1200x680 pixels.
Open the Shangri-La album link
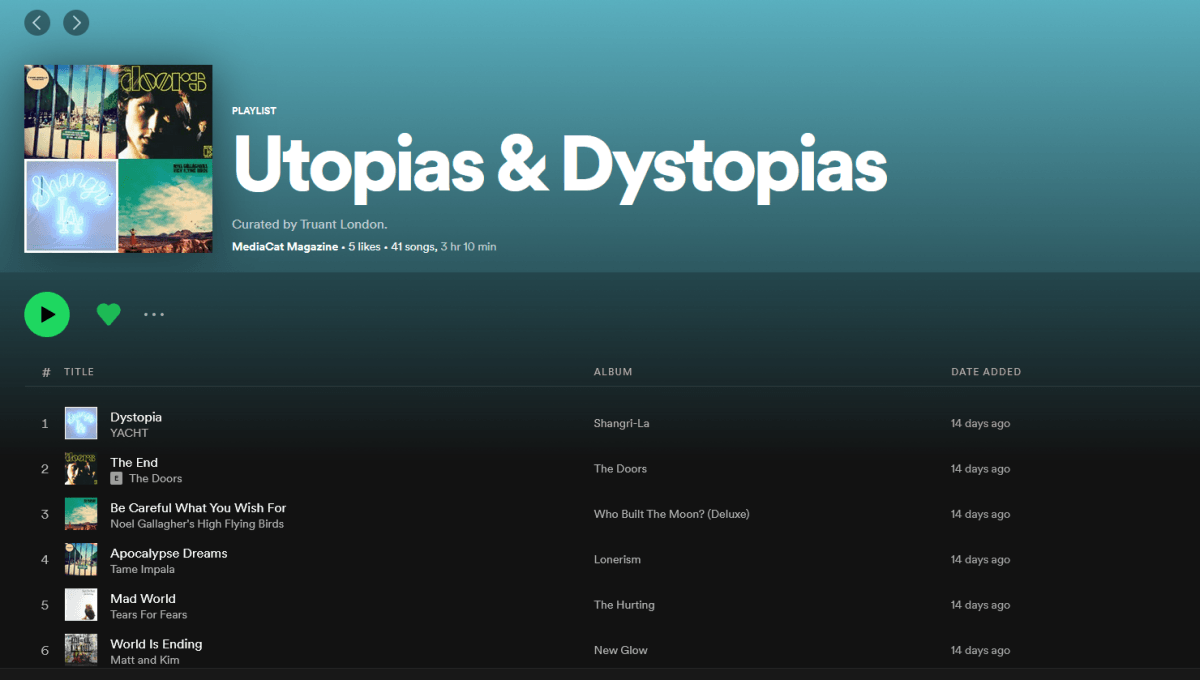621,423
